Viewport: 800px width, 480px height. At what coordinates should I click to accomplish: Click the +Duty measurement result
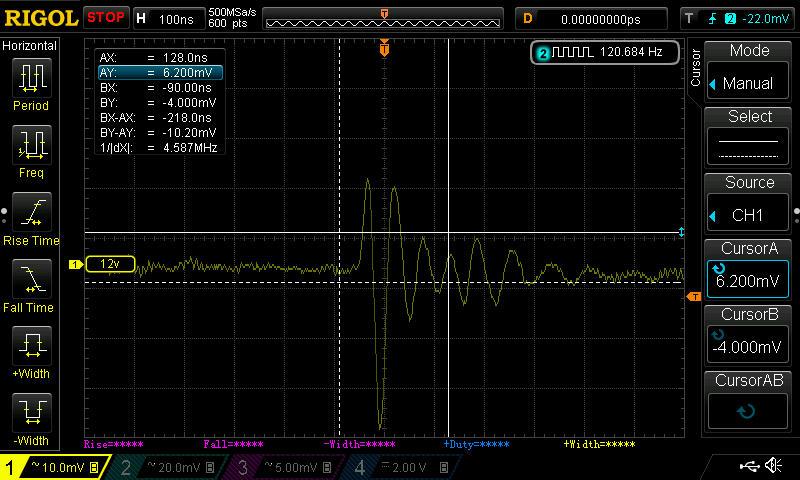pyautogui.click(x=477, y=444)
